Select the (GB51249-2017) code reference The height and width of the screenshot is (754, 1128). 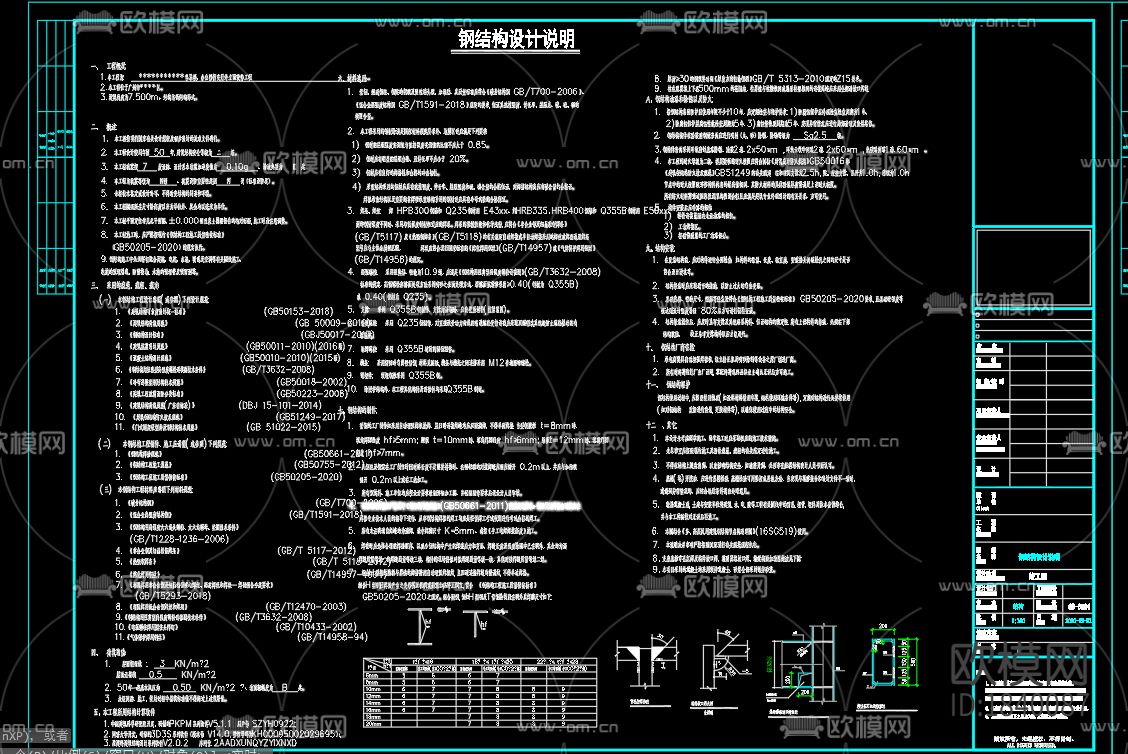tap(311, 417)
